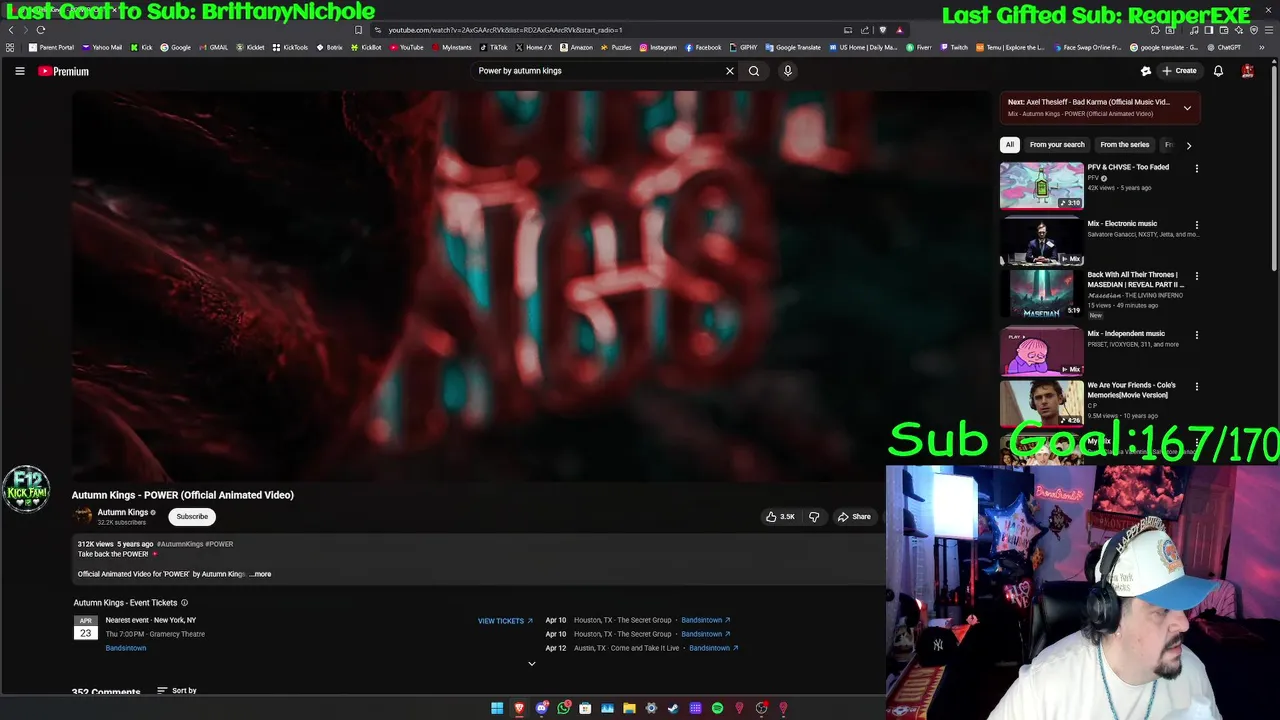The image size is (1280, 720).
Task: Open We Are Your Friends video title
Action: [x=1132, y=390]
